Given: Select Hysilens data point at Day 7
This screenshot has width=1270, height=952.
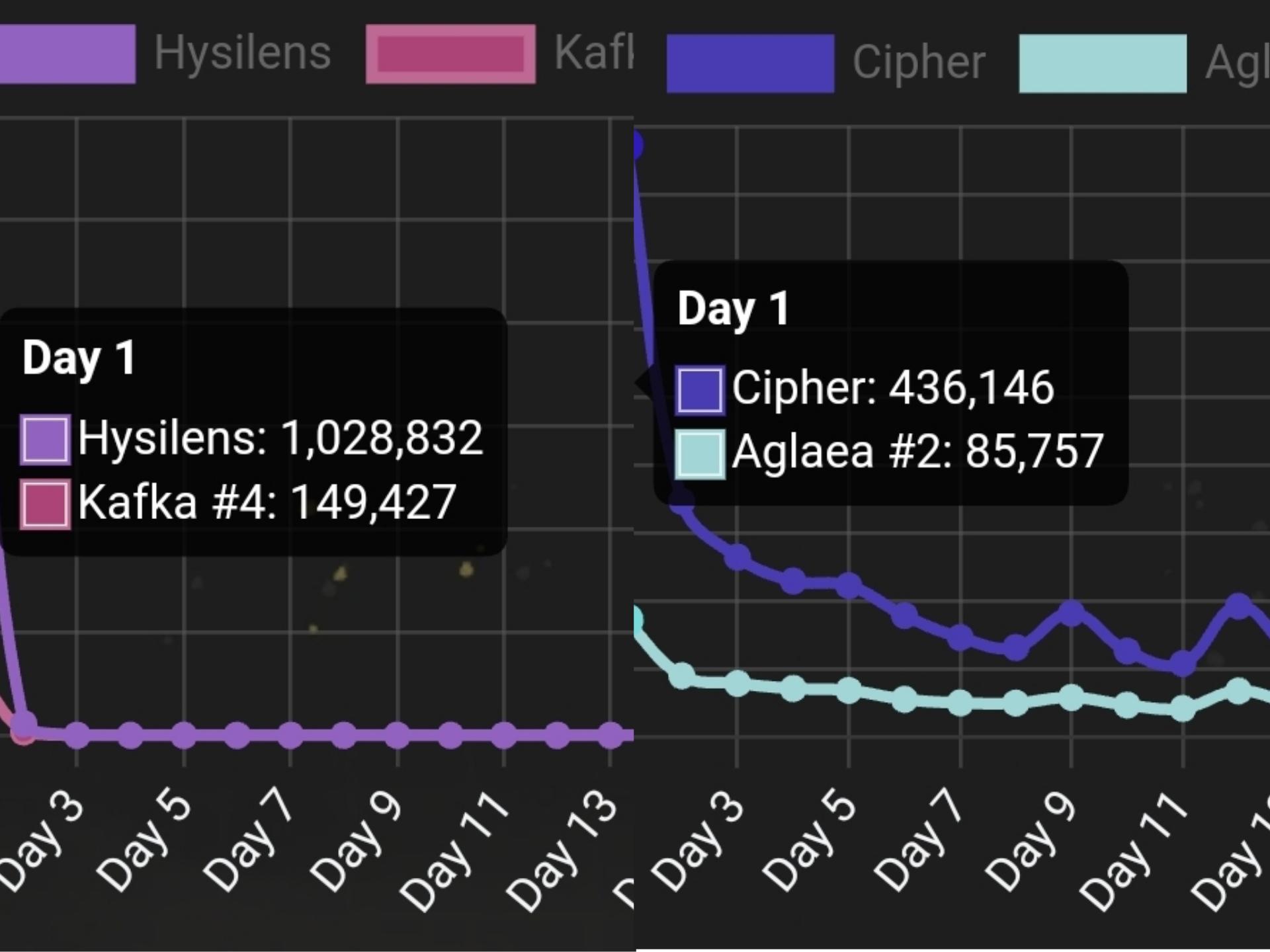Looking at the screenshot, I should point(290,735).
